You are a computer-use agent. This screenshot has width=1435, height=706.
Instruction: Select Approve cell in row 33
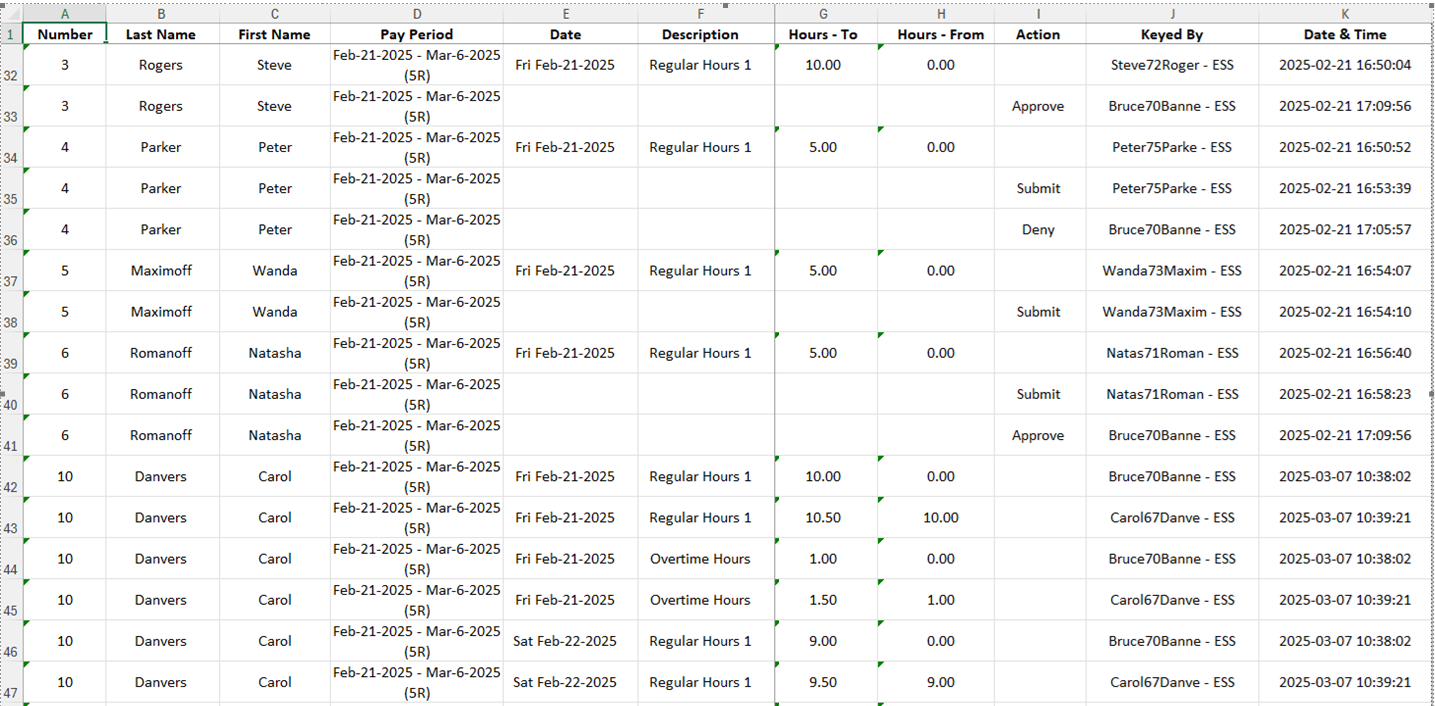point(1038,106)
